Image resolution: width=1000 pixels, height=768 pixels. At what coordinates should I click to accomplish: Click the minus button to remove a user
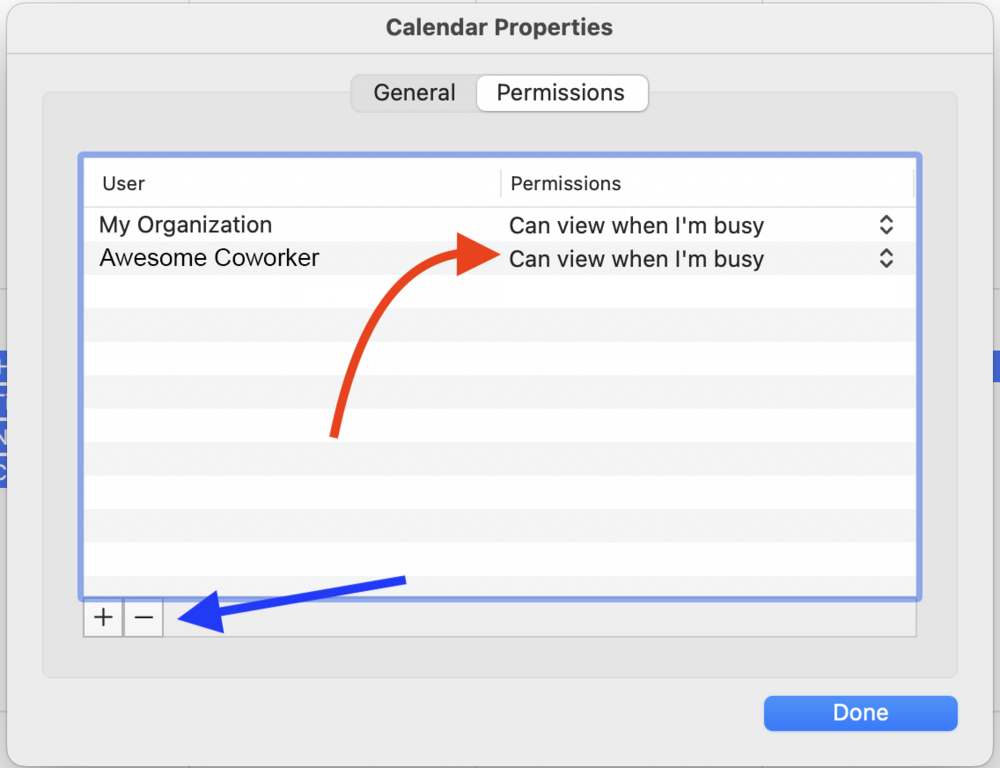143,617
